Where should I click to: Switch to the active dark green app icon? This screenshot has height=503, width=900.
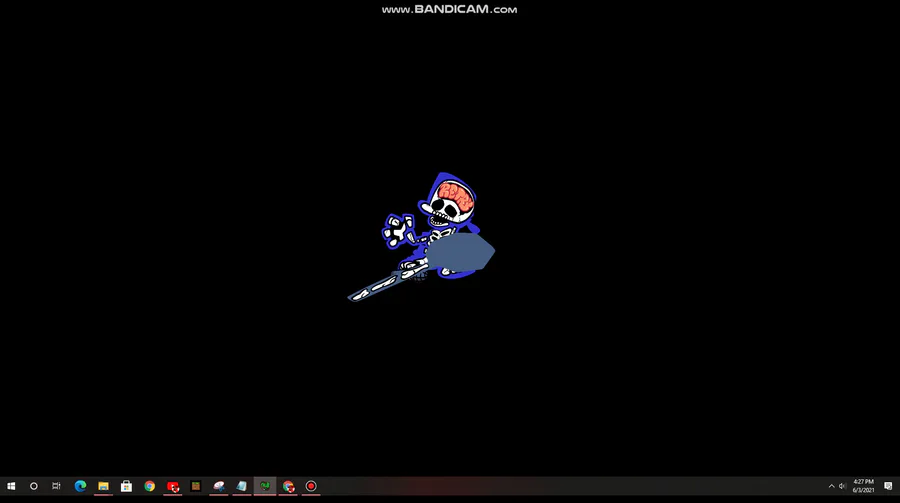point(265,486)
